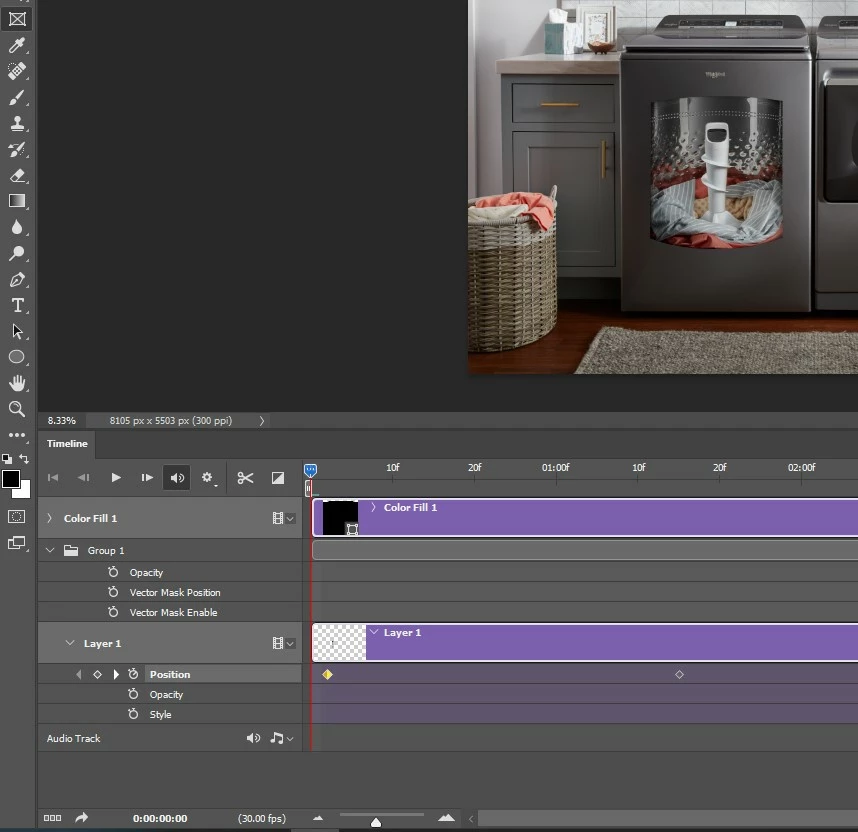Select the Eyedropper tool
The image size is (858, 832).
(x=17, y=45)
